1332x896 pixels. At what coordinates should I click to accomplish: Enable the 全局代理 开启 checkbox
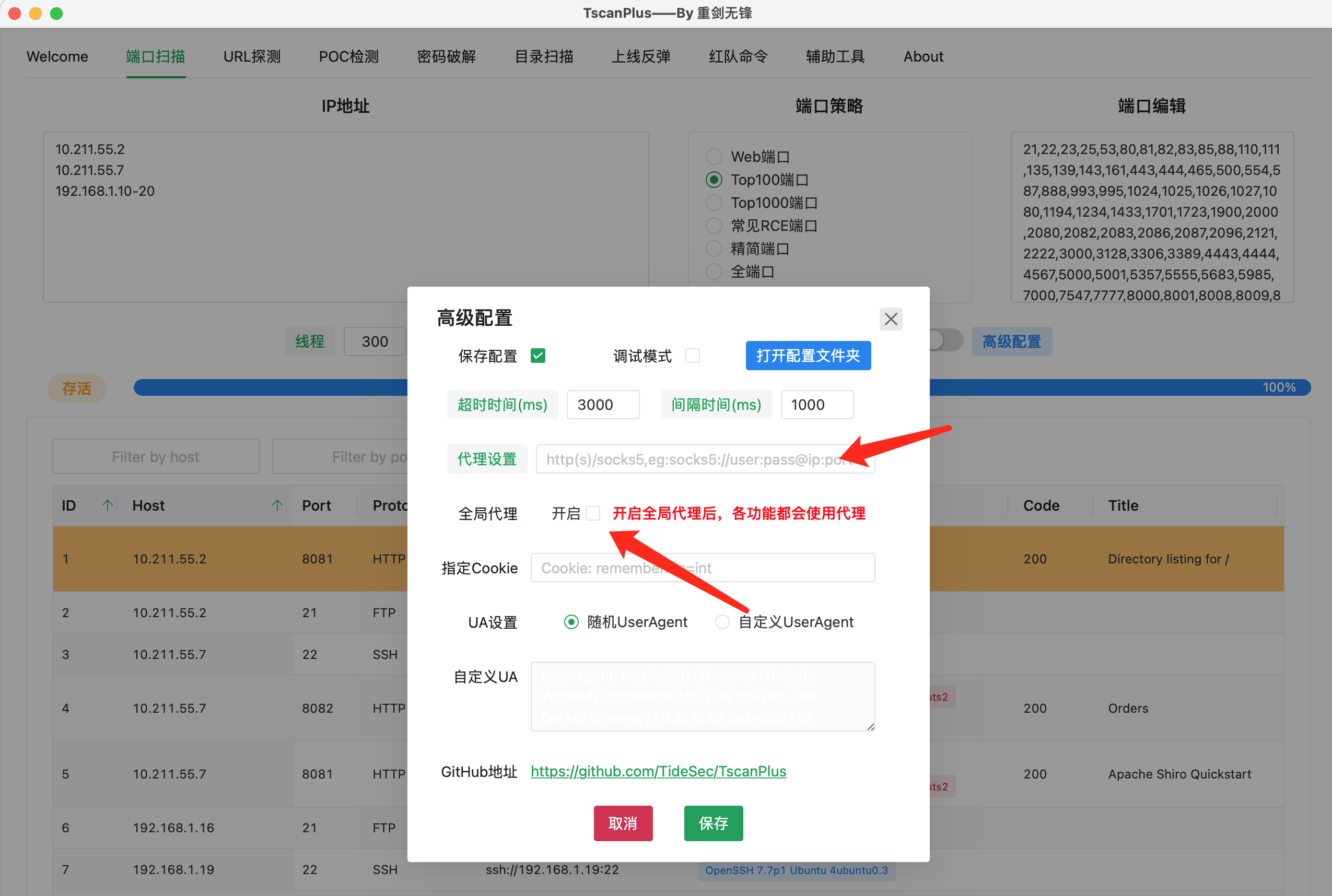pos(593,513)
